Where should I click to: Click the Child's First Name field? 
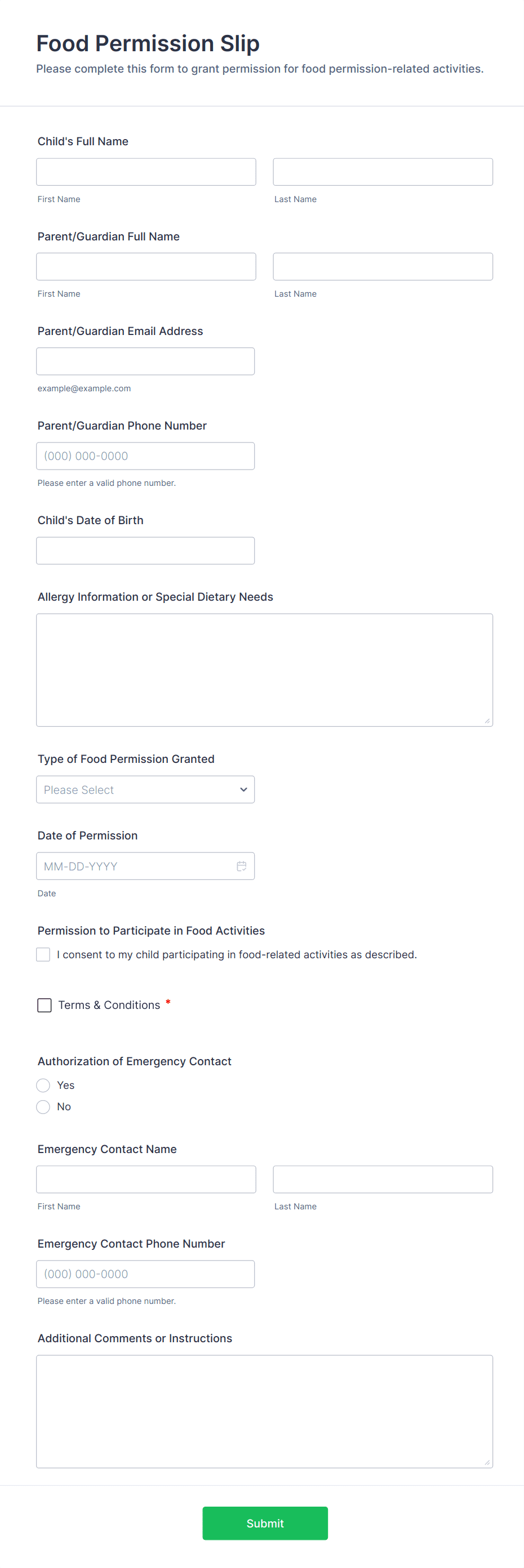click(145, 172)
